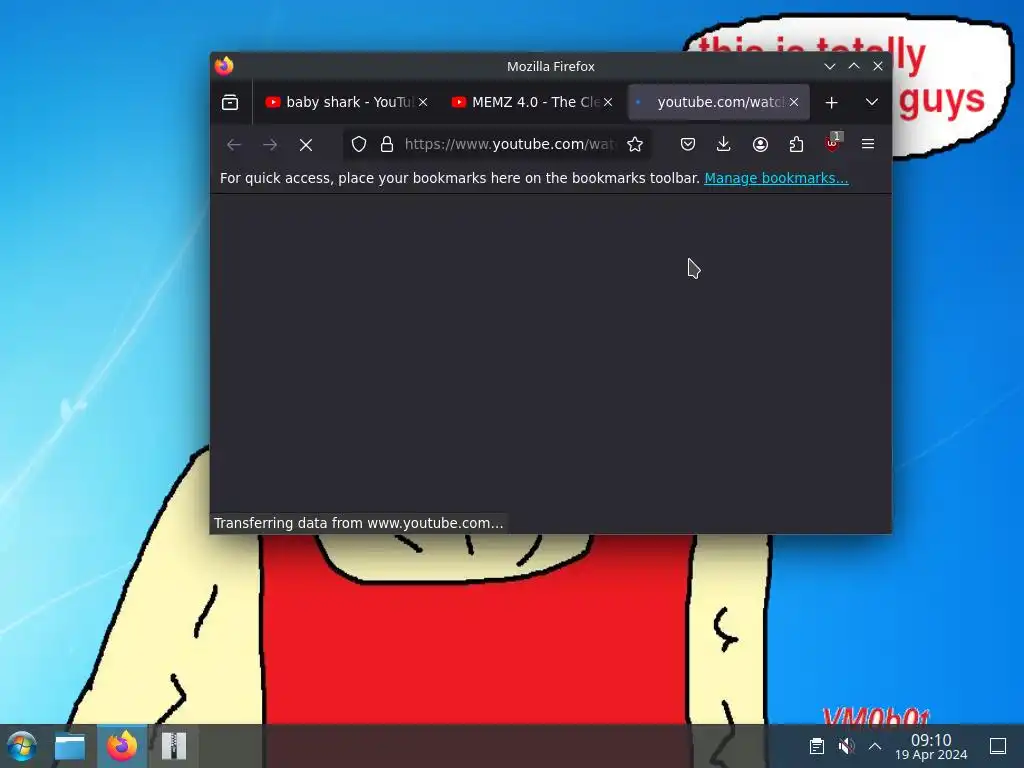
Task: Go forward one page
Action: click(270, 144)
